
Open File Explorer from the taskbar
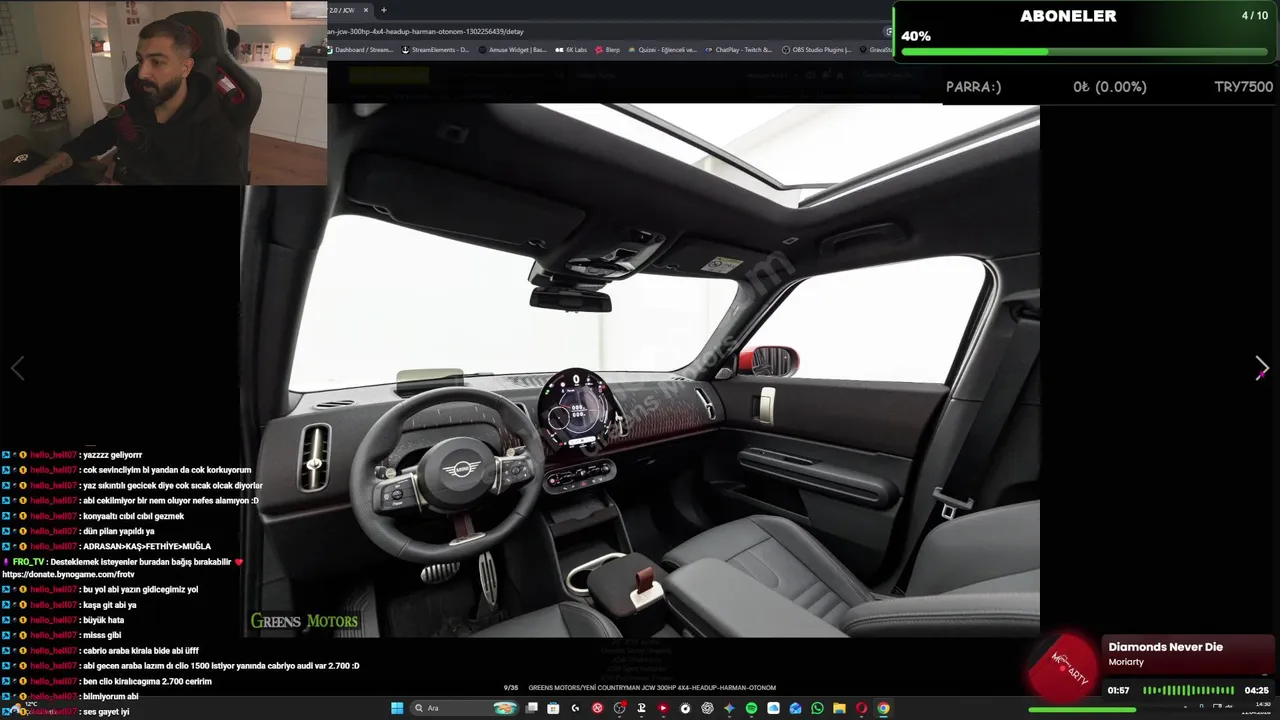(x=839, y=708)
